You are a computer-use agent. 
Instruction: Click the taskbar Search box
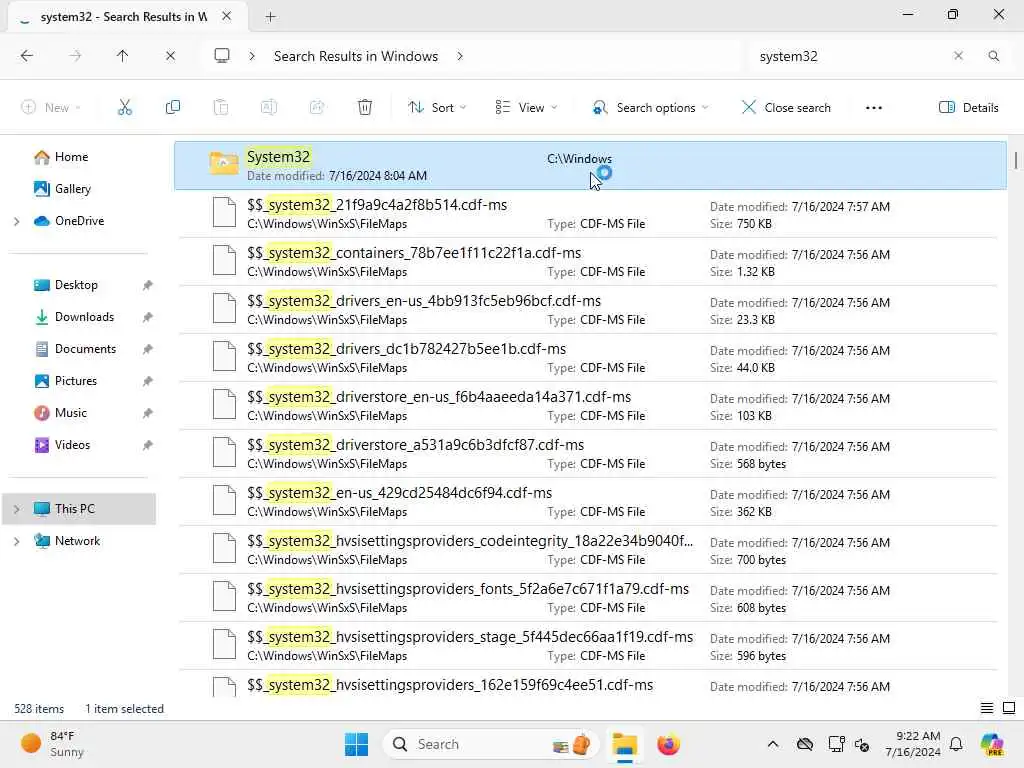tap(490, 744)
